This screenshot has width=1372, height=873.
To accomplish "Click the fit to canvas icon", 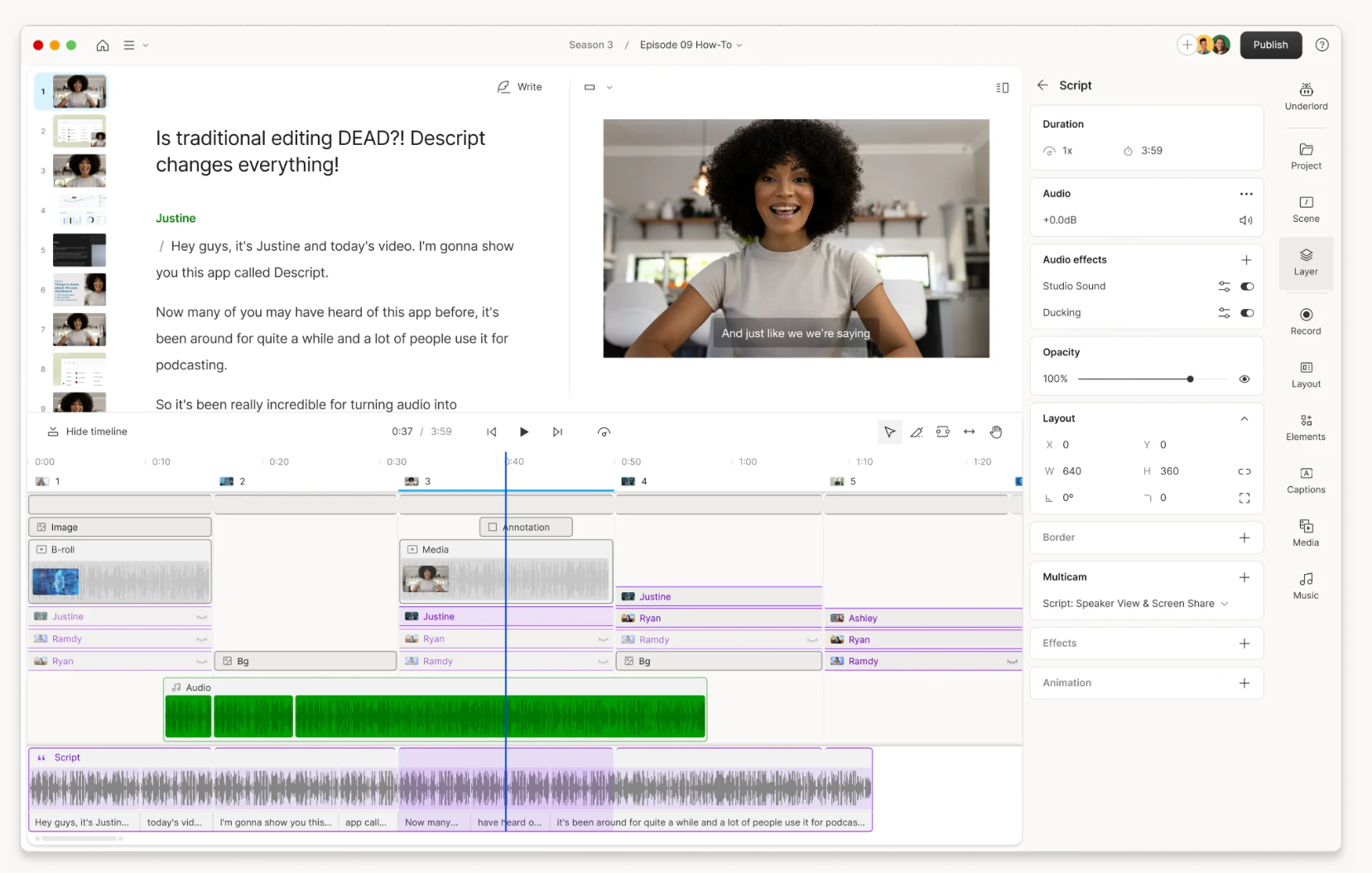I will coord(1244,498).
